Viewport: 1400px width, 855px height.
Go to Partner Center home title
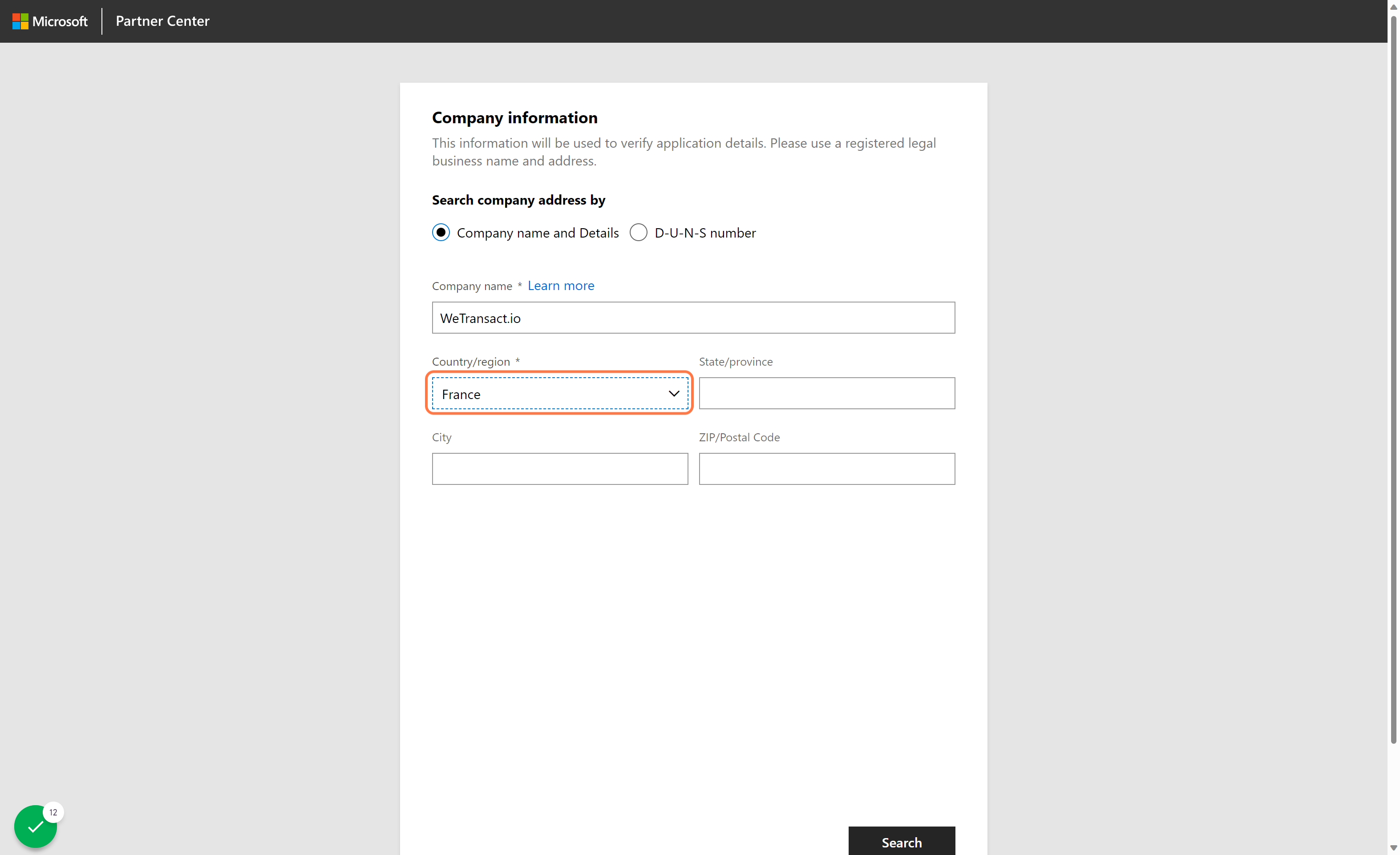tap(162, 21)
